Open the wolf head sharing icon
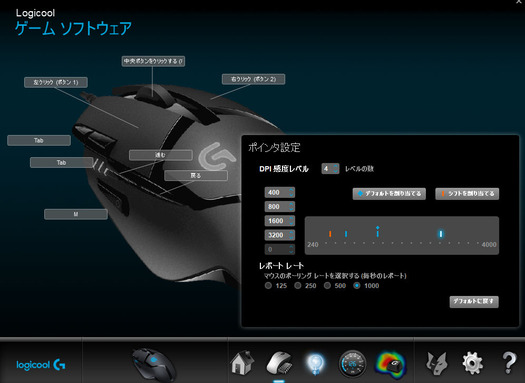The image size is (525, 383). [436, 364]
